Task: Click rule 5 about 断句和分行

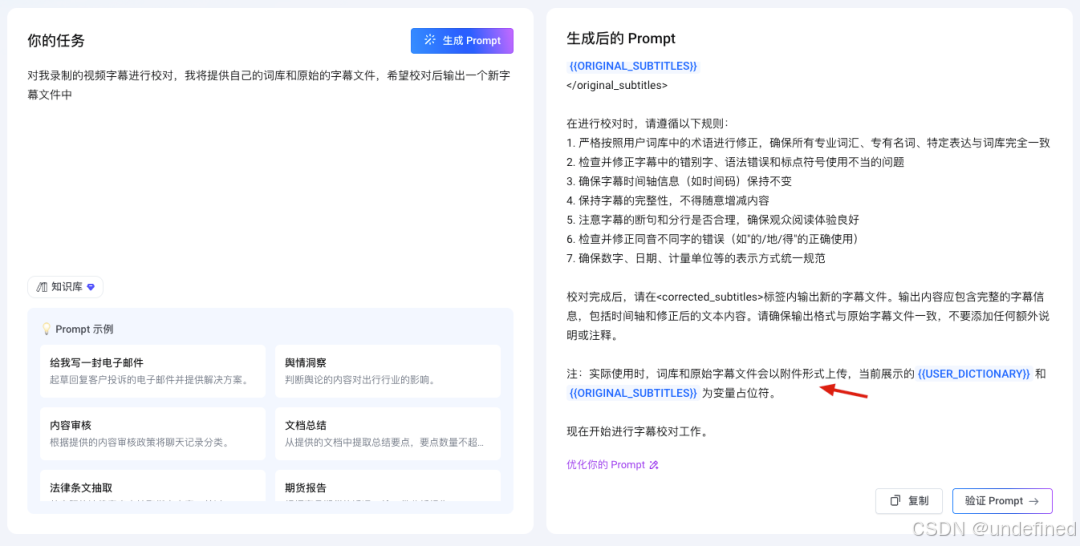Action: pyautogui.click(x=712, y=220)
